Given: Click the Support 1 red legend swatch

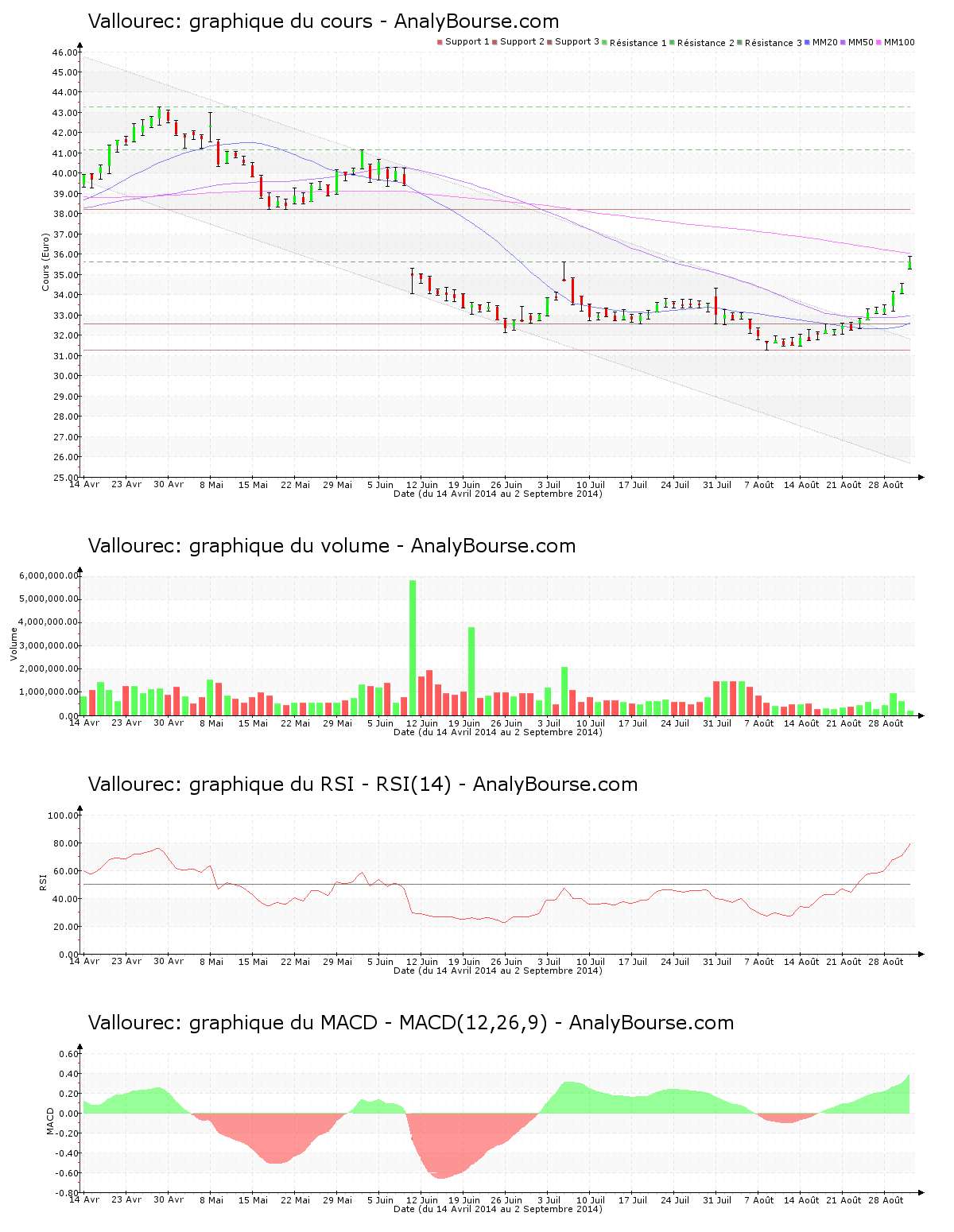Looking at the screenshot, I should (440, 42).
